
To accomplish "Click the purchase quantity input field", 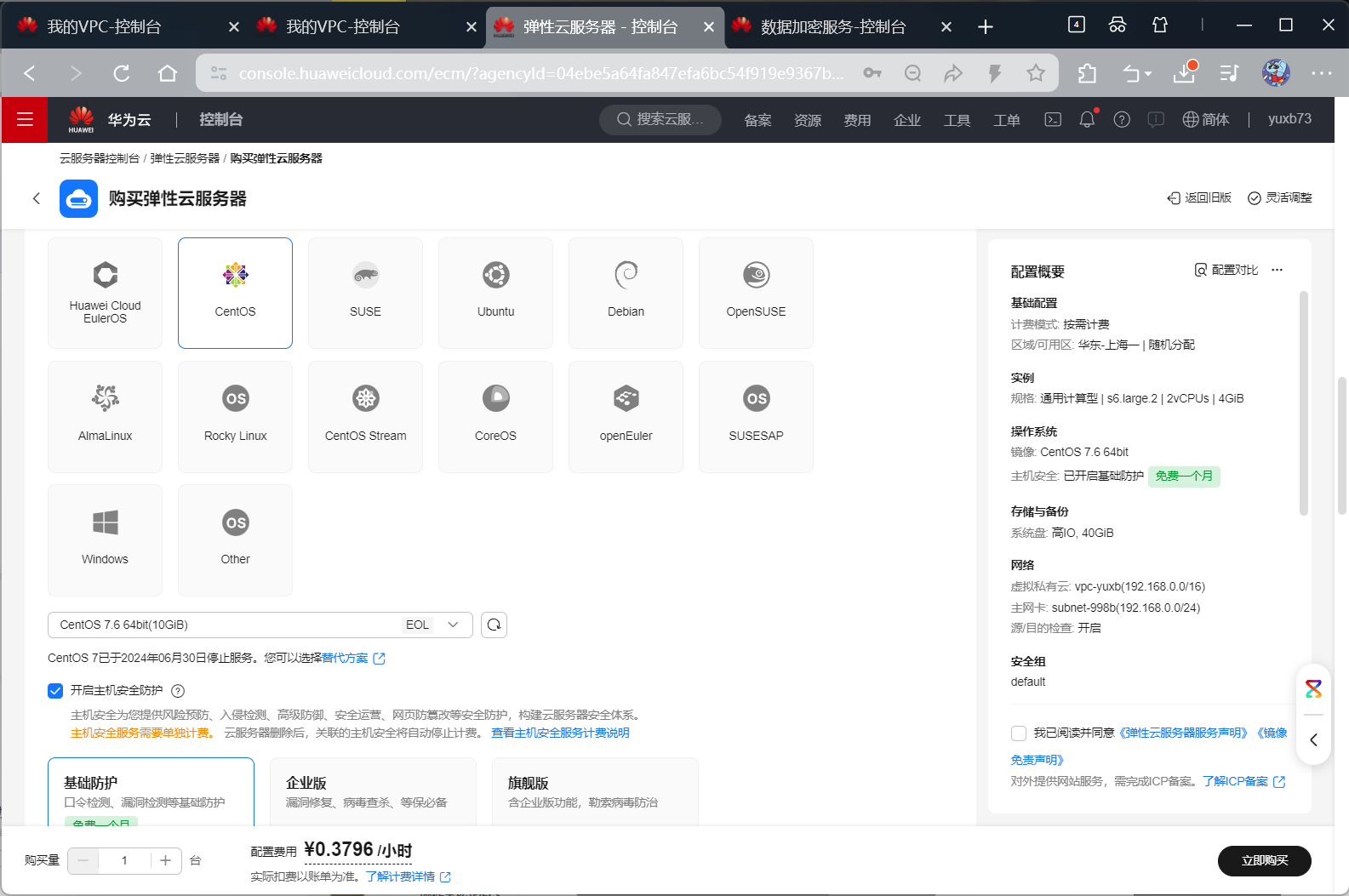I will pos(124,860).
